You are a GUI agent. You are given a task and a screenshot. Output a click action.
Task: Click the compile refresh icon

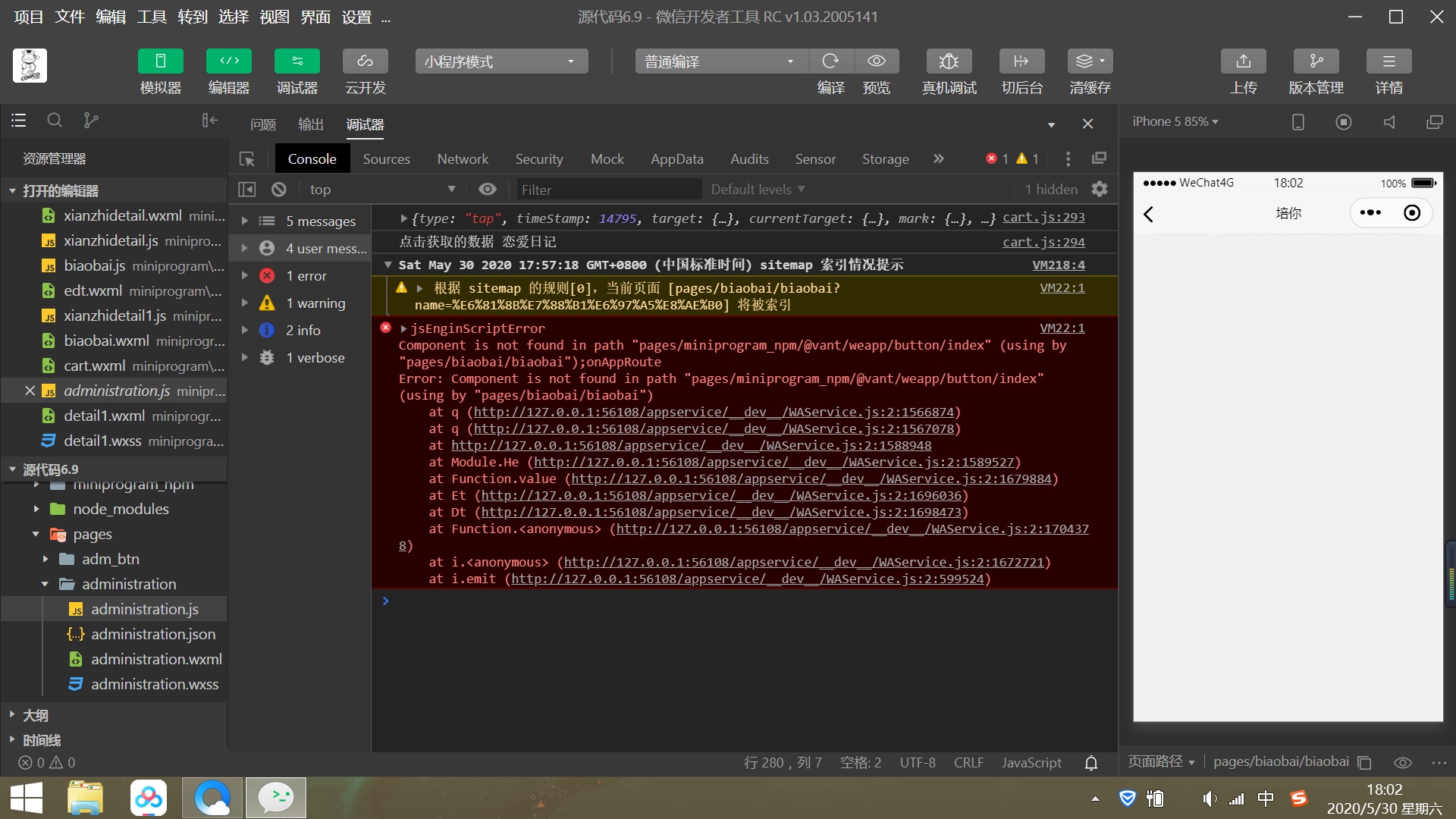tap(830, 61)
